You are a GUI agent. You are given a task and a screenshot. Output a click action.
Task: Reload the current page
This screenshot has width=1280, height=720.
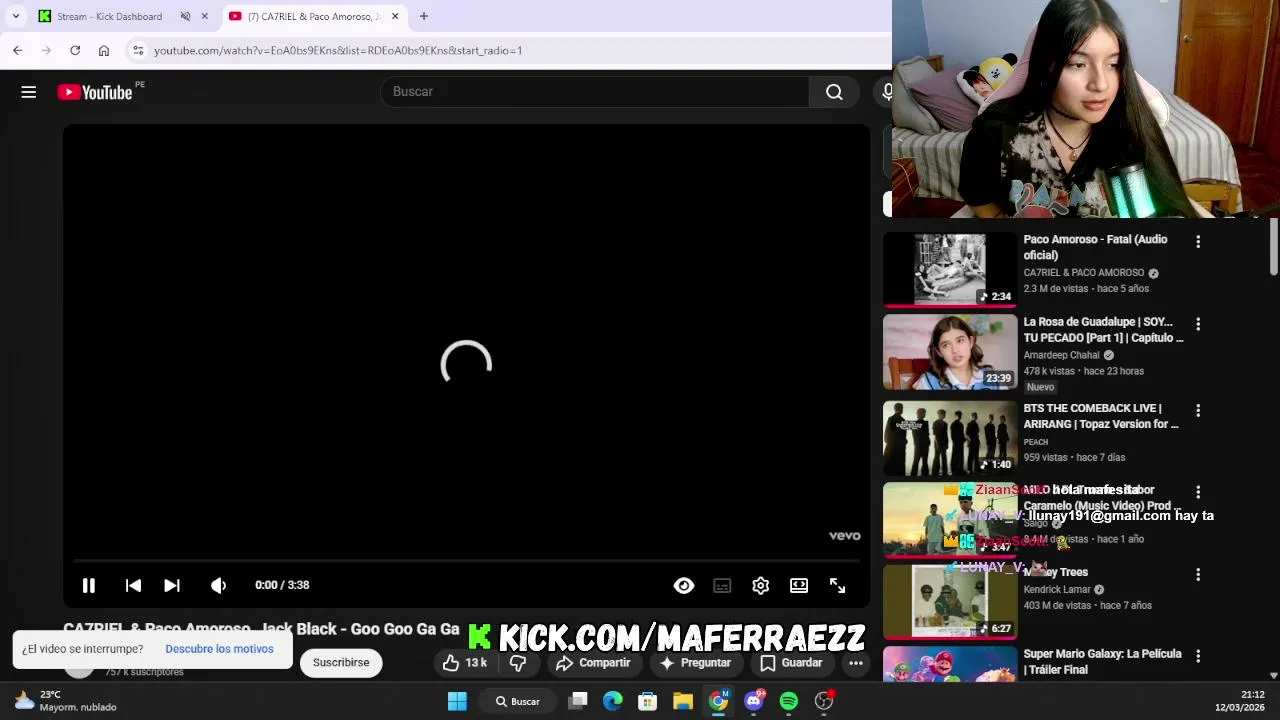point(75,50)
